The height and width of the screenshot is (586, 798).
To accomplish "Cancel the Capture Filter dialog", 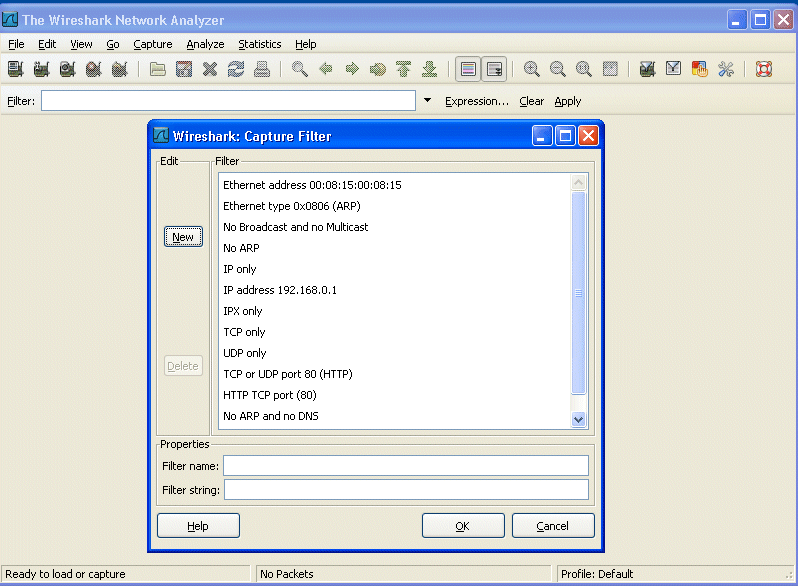I will pyautogui.click(x=553, y=525).
